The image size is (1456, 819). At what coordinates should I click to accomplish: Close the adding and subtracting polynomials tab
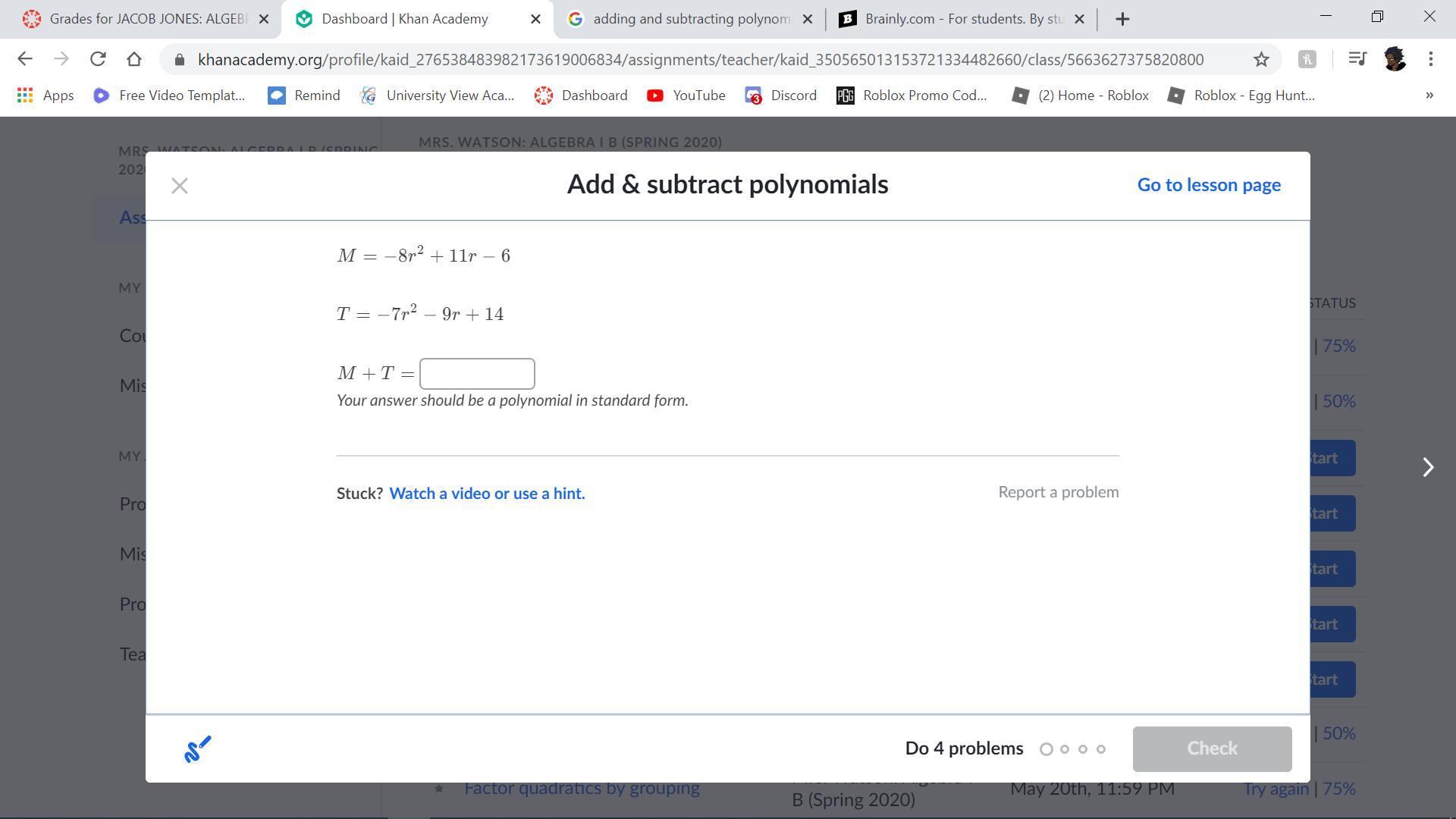[x=807, y=19]
